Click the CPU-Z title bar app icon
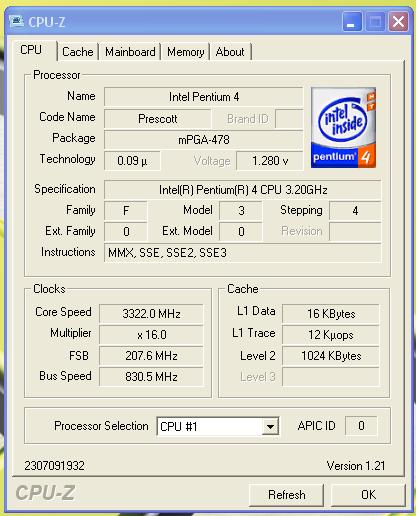This screenshot has width=417, height=516. [16, 22]
